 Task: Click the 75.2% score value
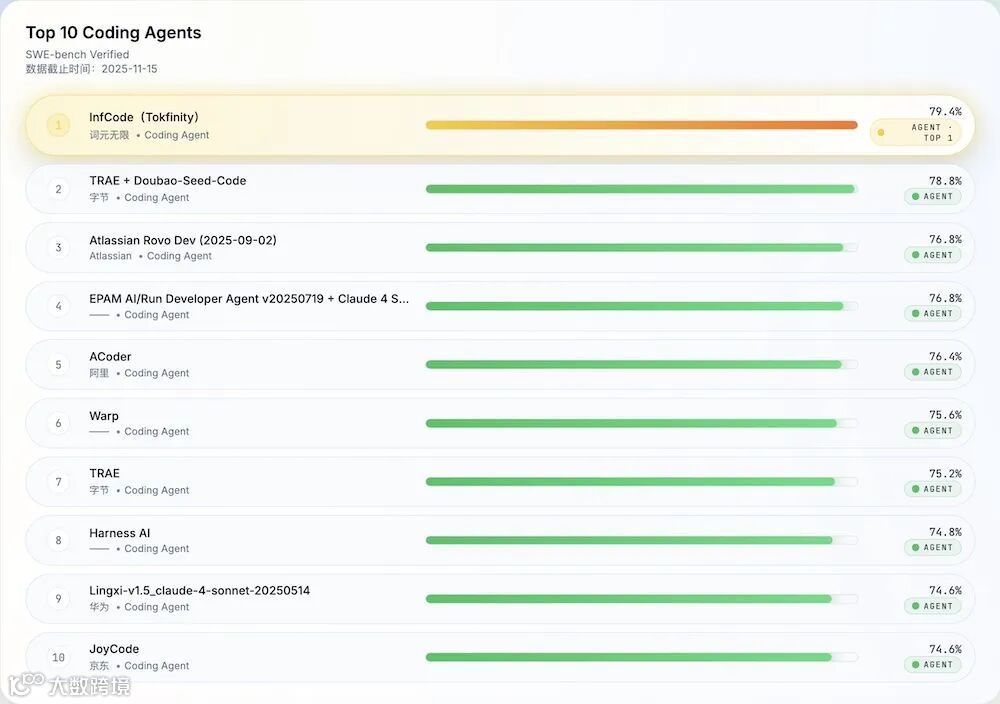(x=945, y=474)
